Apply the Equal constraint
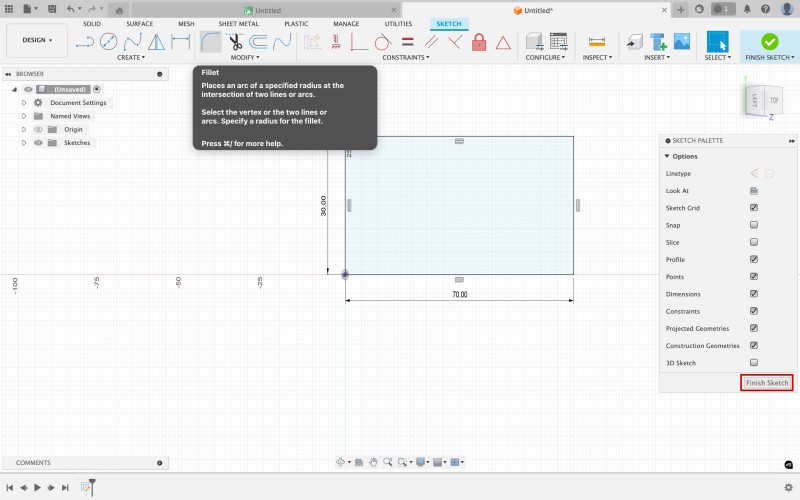The width and height of the screenshot is (800, 500). coord(407,42)
